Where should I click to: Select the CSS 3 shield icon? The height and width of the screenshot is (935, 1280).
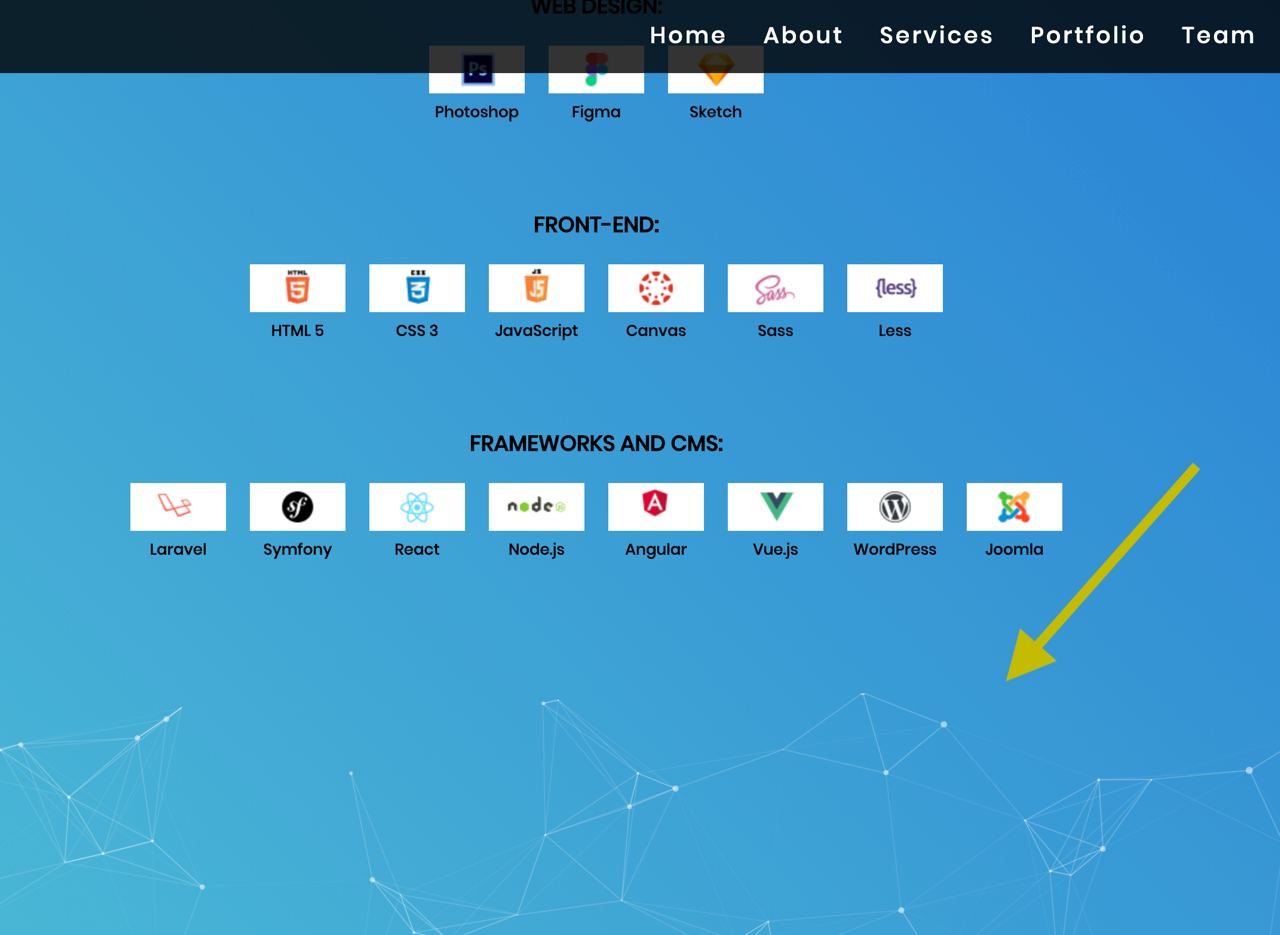click(x=417, y=288)
